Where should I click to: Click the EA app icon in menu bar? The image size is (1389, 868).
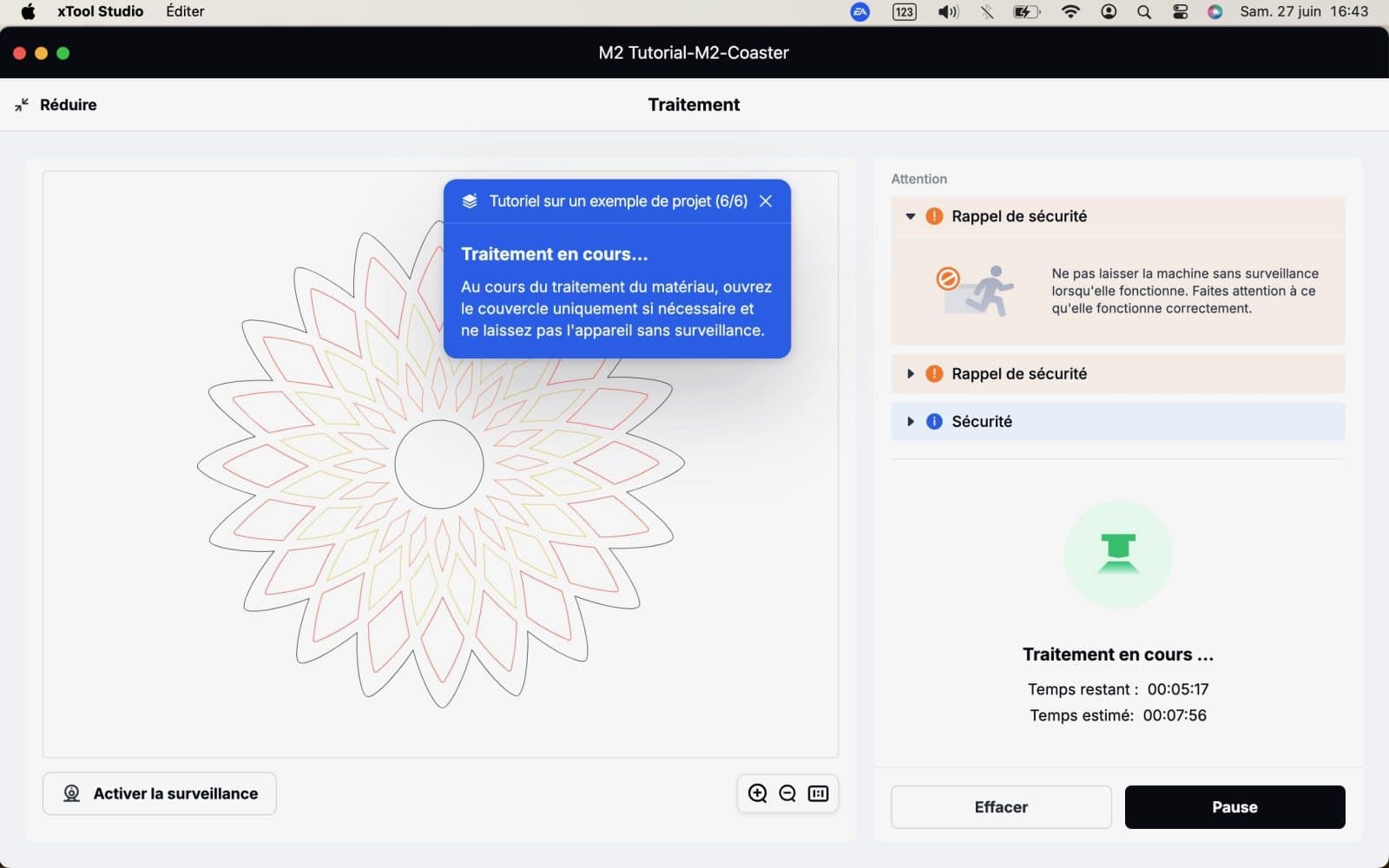click(x=859, y=11)
